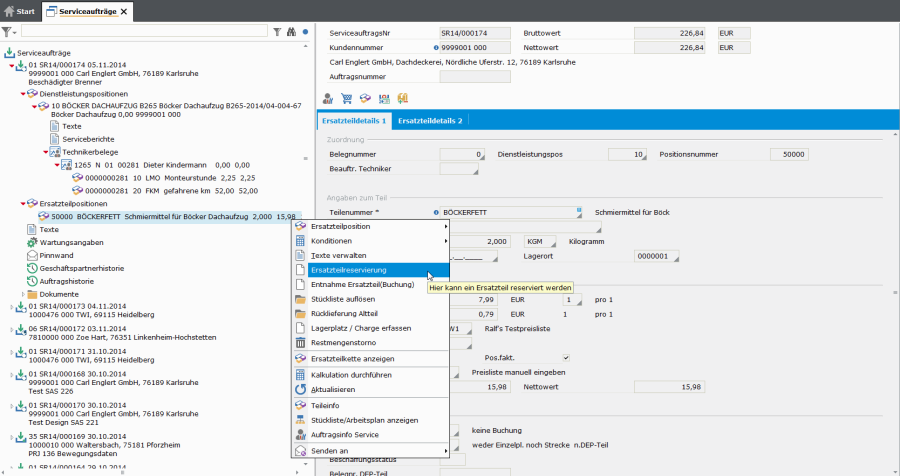Open Konditionen submenu

coord(371,241)
